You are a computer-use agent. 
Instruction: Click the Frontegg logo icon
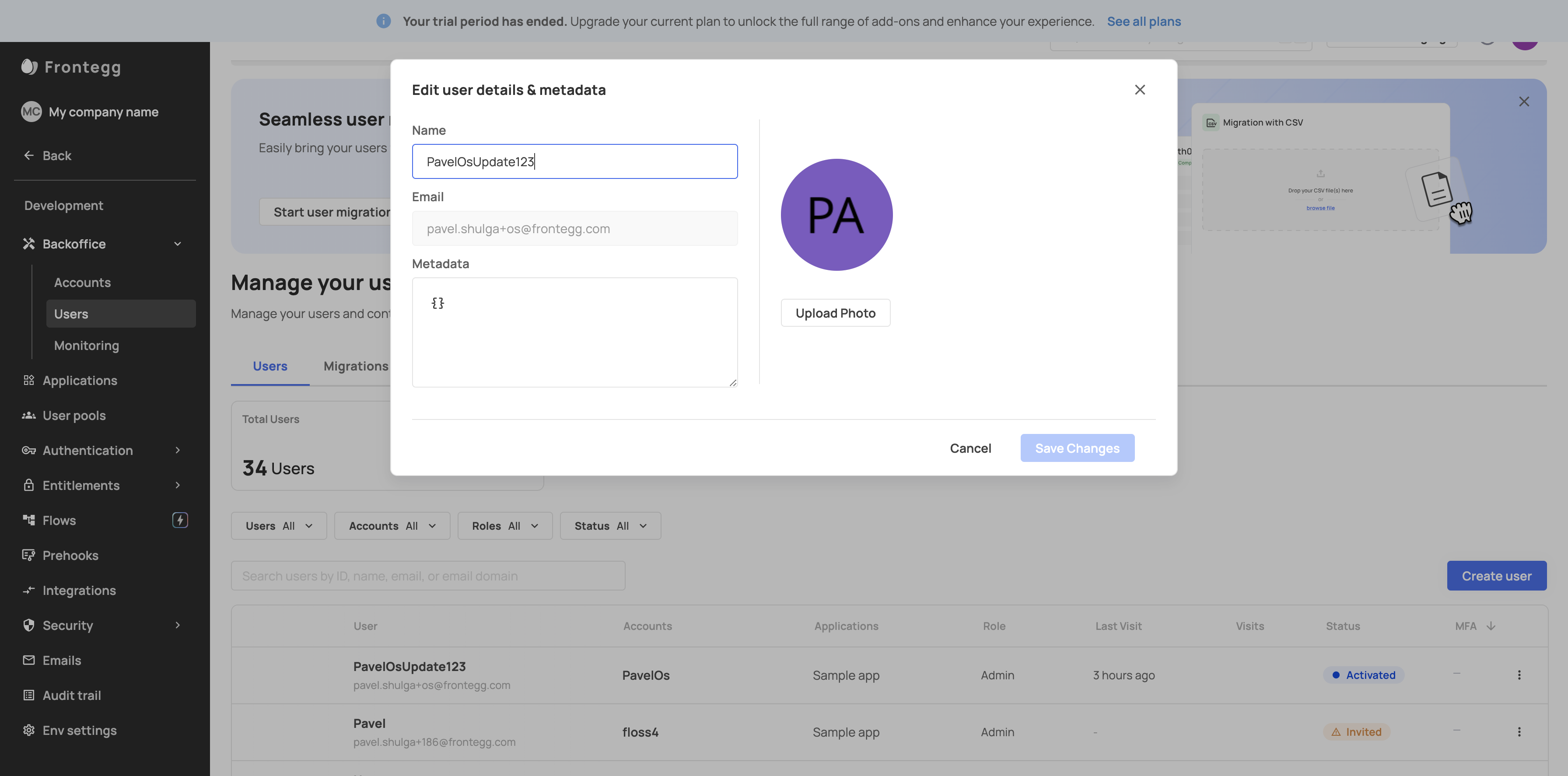(x=29, y=66)
